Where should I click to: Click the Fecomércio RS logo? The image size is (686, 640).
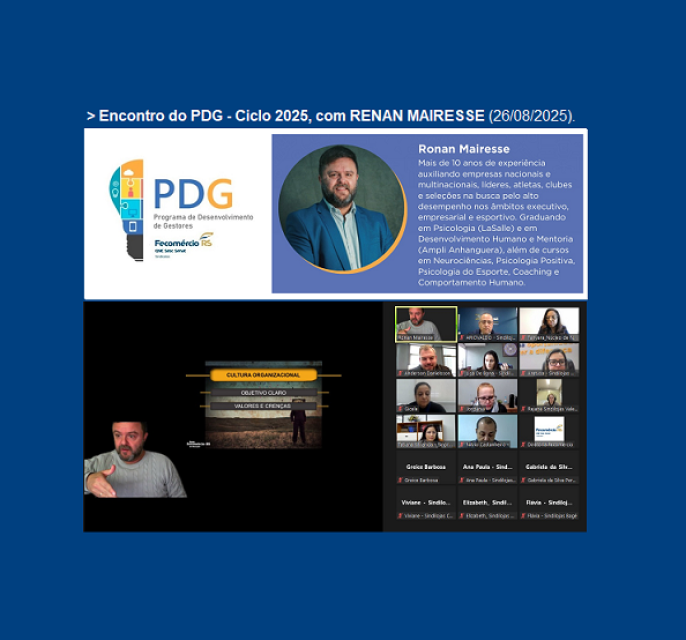tap(183, 243)
